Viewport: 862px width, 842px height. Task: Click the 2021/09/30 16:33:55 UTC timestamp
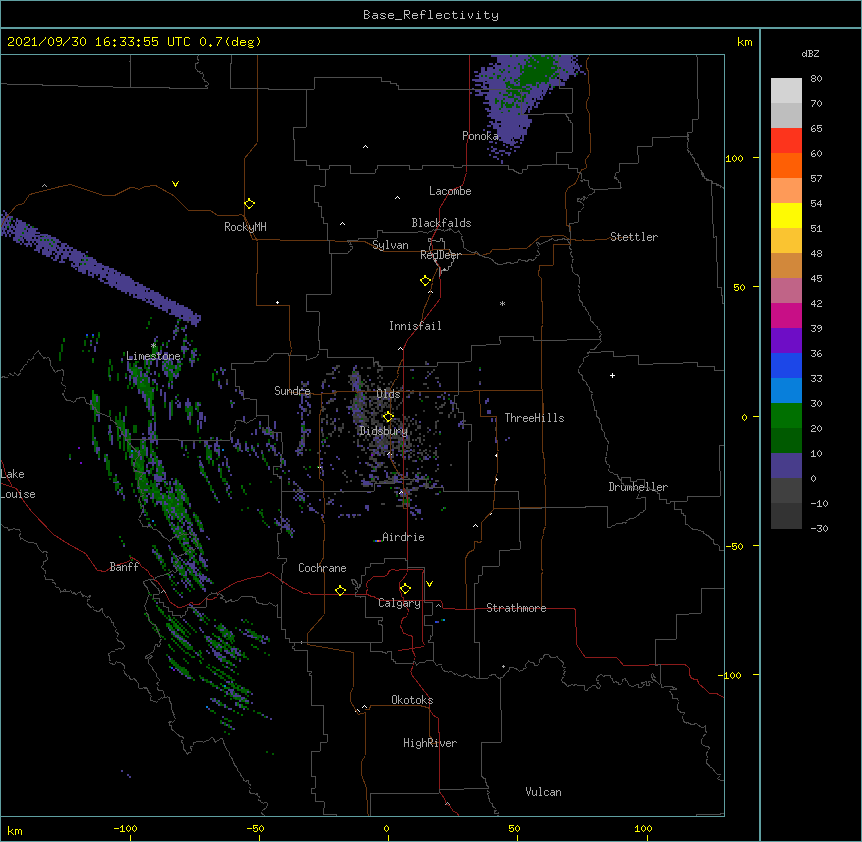99,42
